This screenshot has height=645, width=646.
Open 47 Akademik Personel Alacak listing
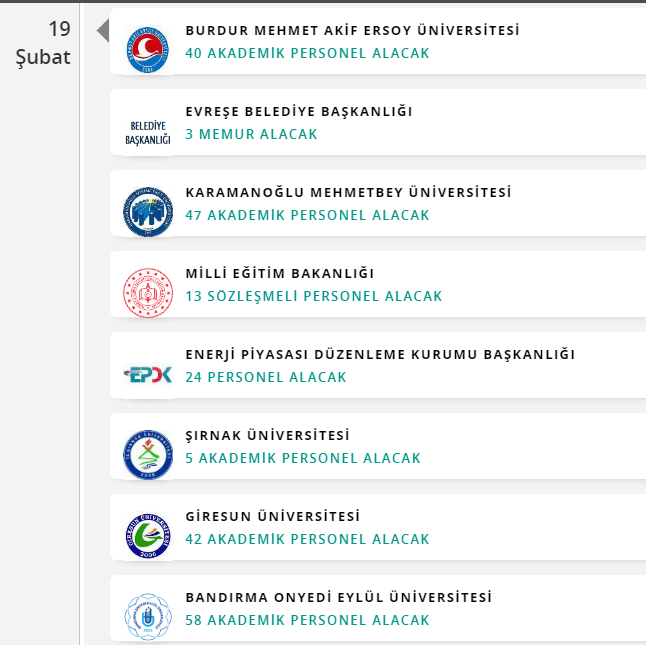pyautogui.click(x=307, y=215)
